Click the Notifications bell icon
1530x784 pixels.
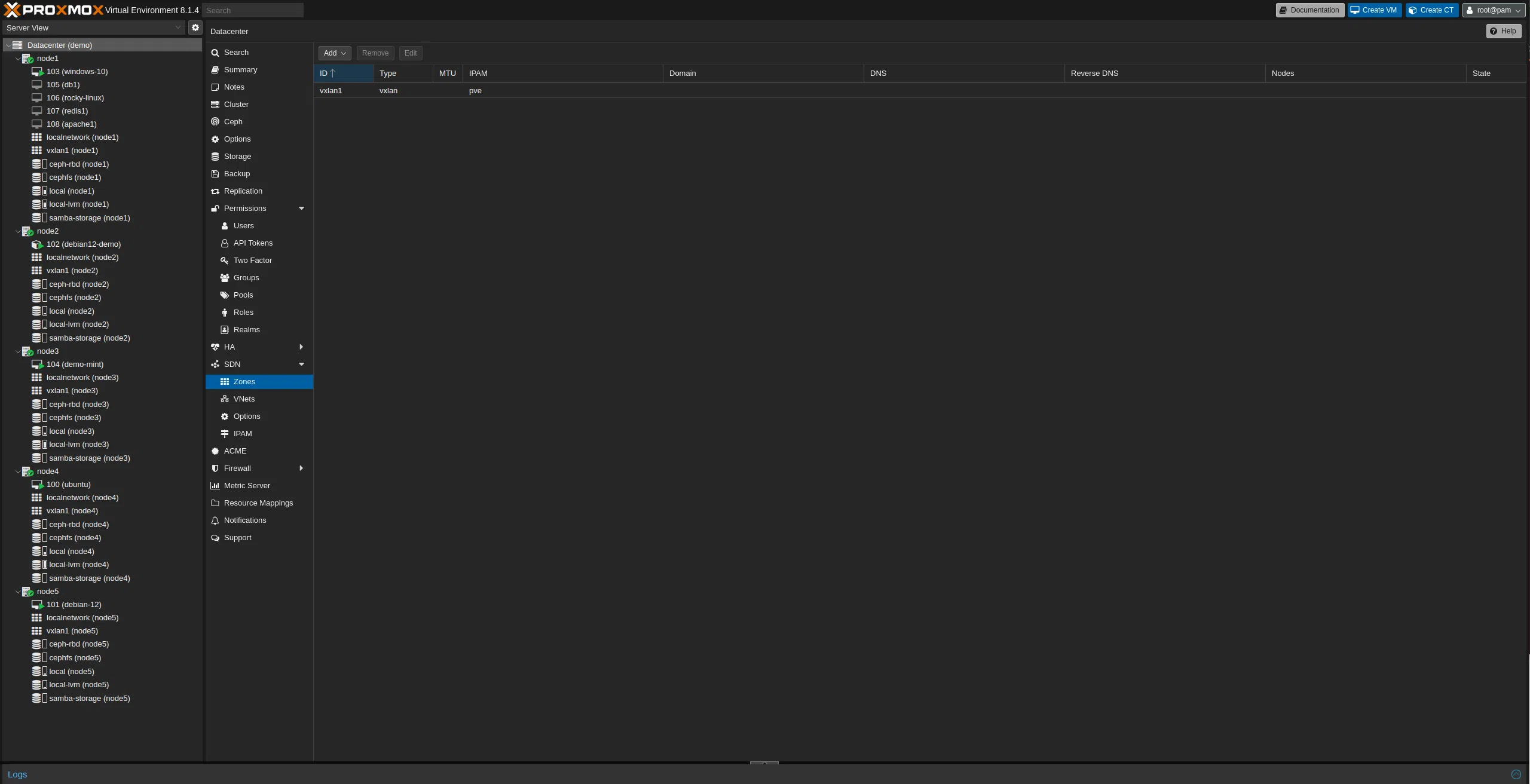click(215, 520)
